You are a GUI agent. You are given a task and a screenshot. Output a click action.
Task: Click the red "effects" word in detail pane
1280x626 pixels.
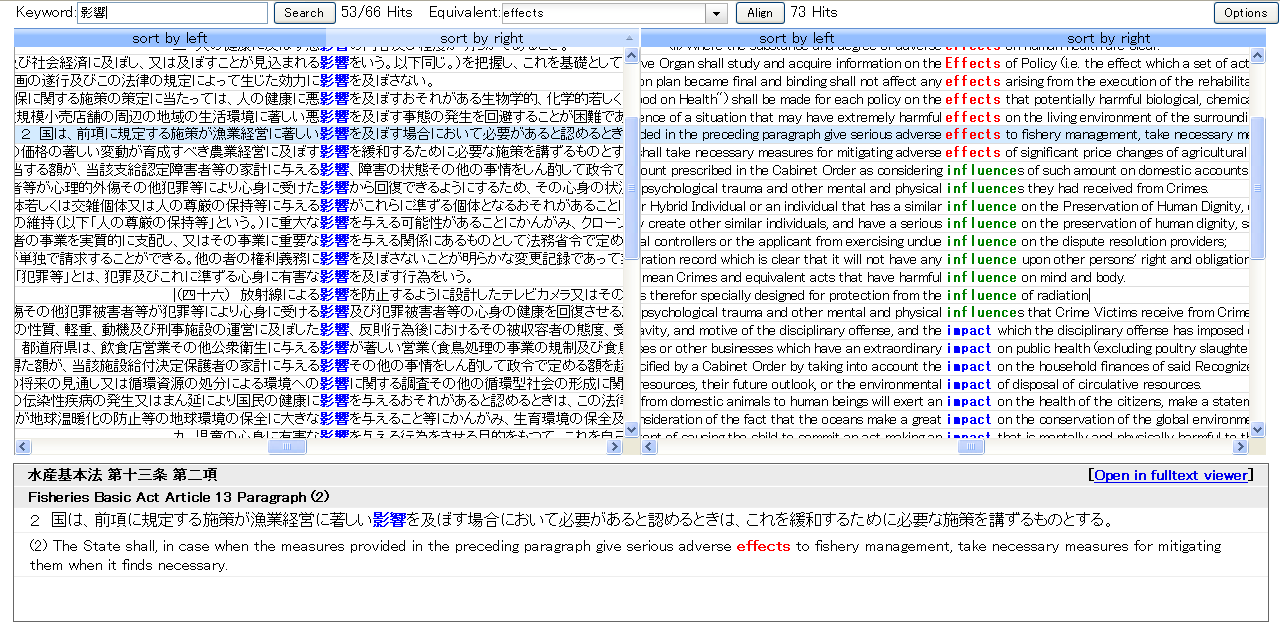tap(764, 546)
